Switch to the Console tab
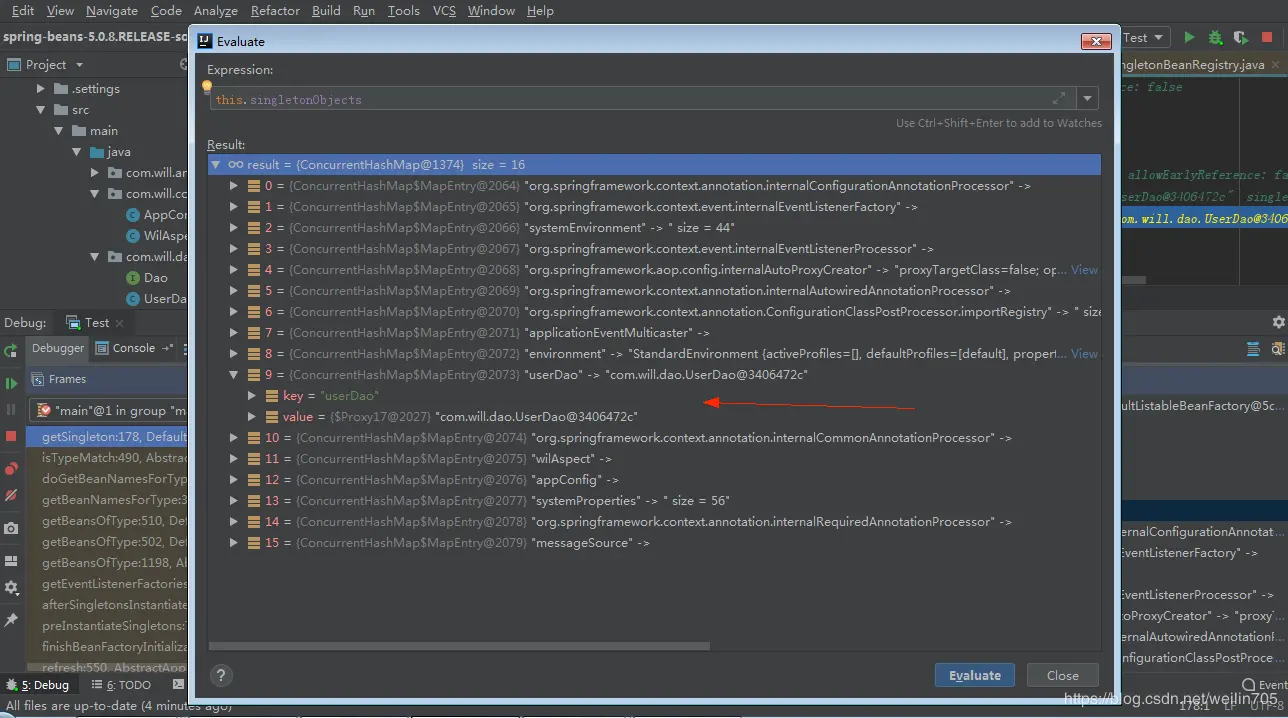Viewport: 1288px width, 718px height. pos(134,348)
